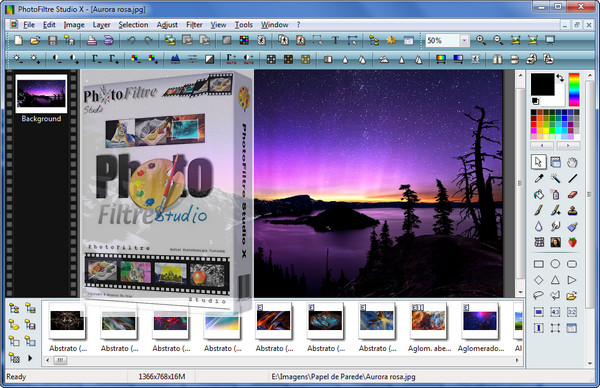Select the Hand move tool
600x388 pixels.
(x=572, y=162)
